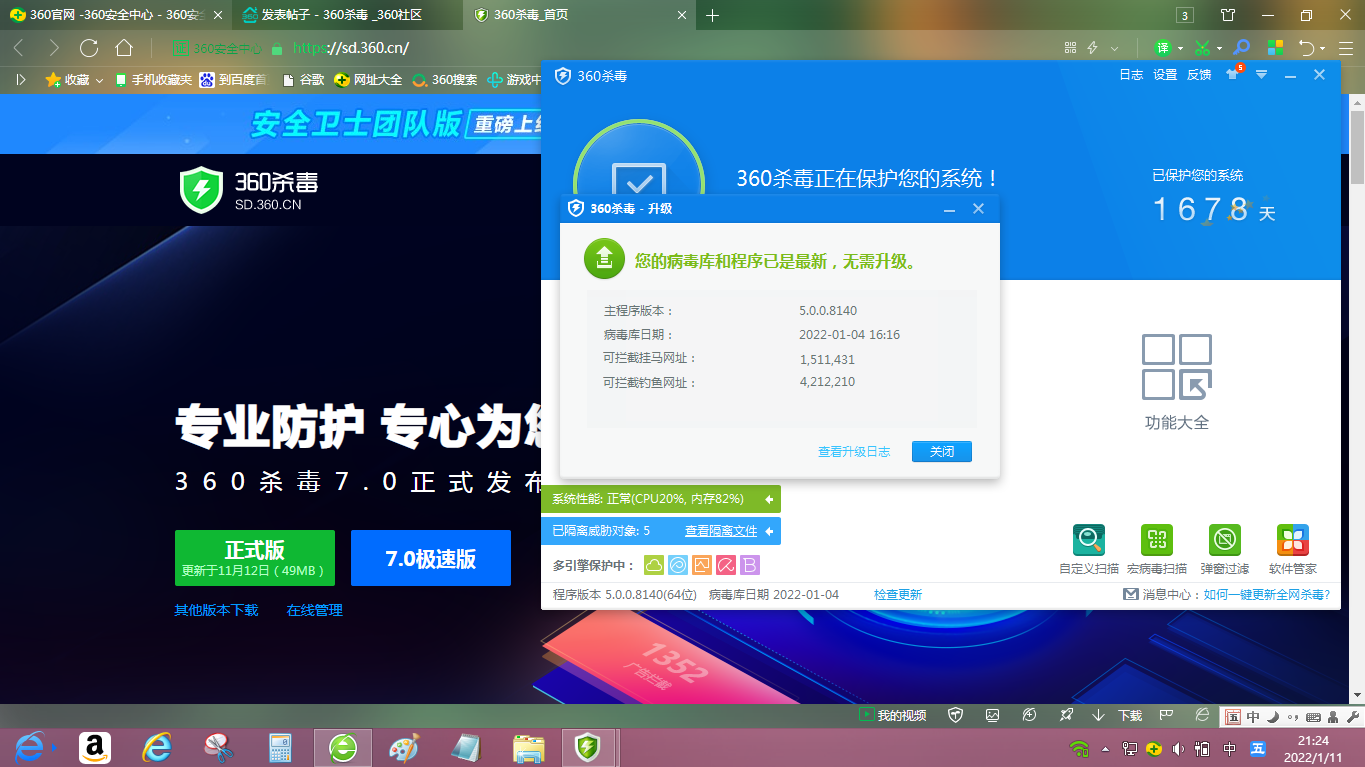Open 360杀毒 main dropdown menu triangle
The width and height of the screenshot is (1365, 767).
[x=1262, y=75]
